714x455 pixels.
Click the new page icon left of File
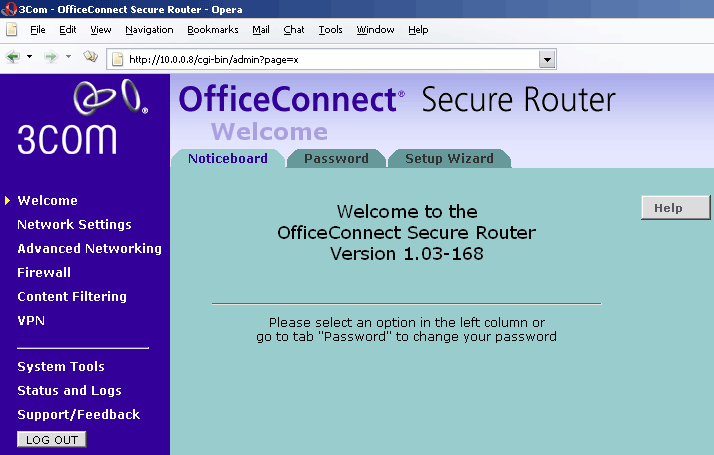12,30
